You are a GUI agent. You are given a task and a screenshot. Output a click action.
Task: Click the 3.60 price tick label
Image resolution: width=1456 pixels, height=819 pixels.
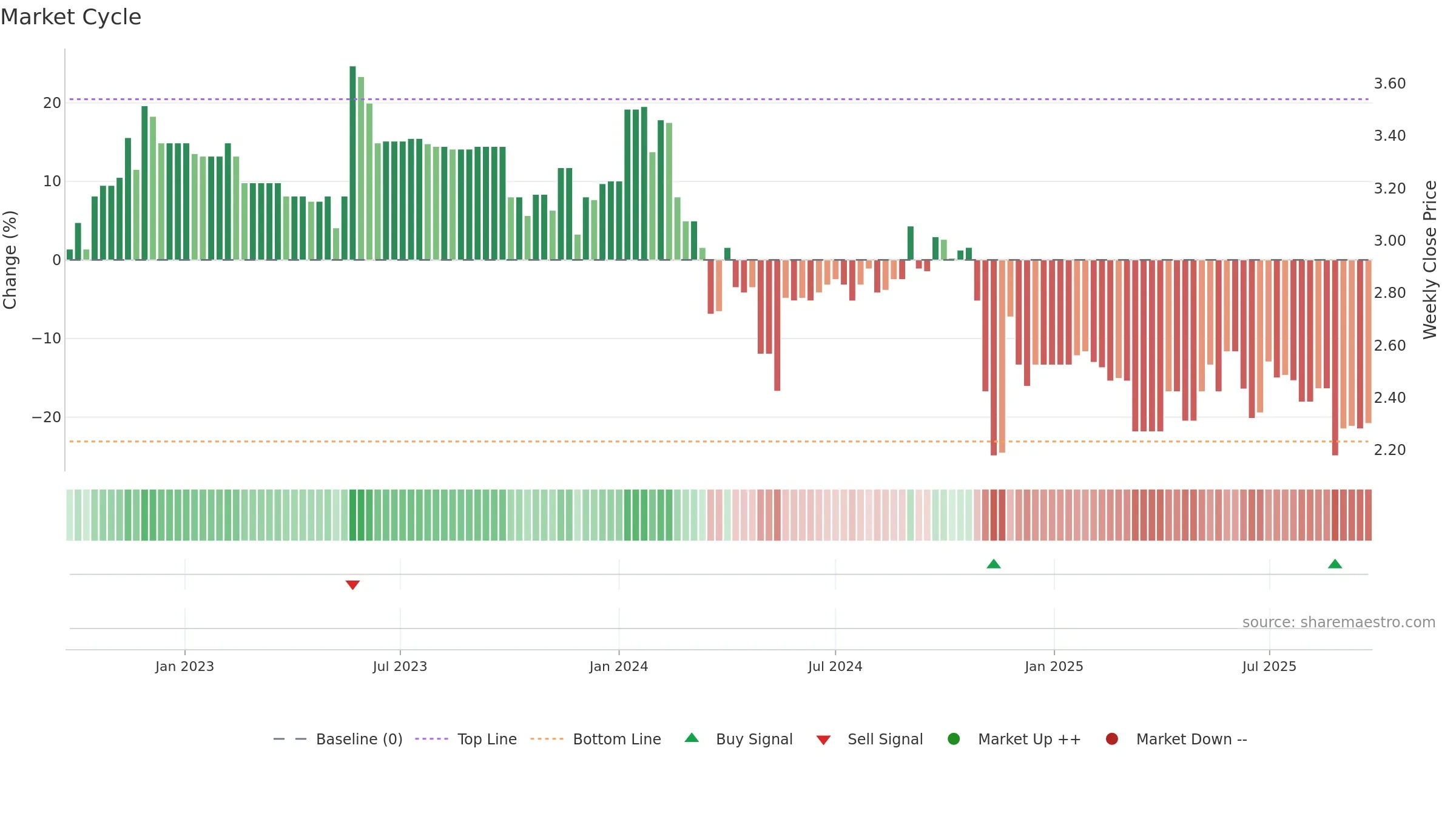coord(1390,84)
